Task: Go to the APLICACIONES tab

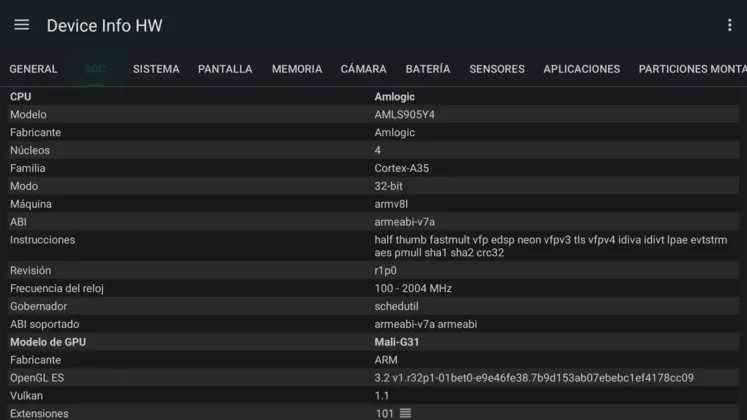Action: (x=582, y=69)
